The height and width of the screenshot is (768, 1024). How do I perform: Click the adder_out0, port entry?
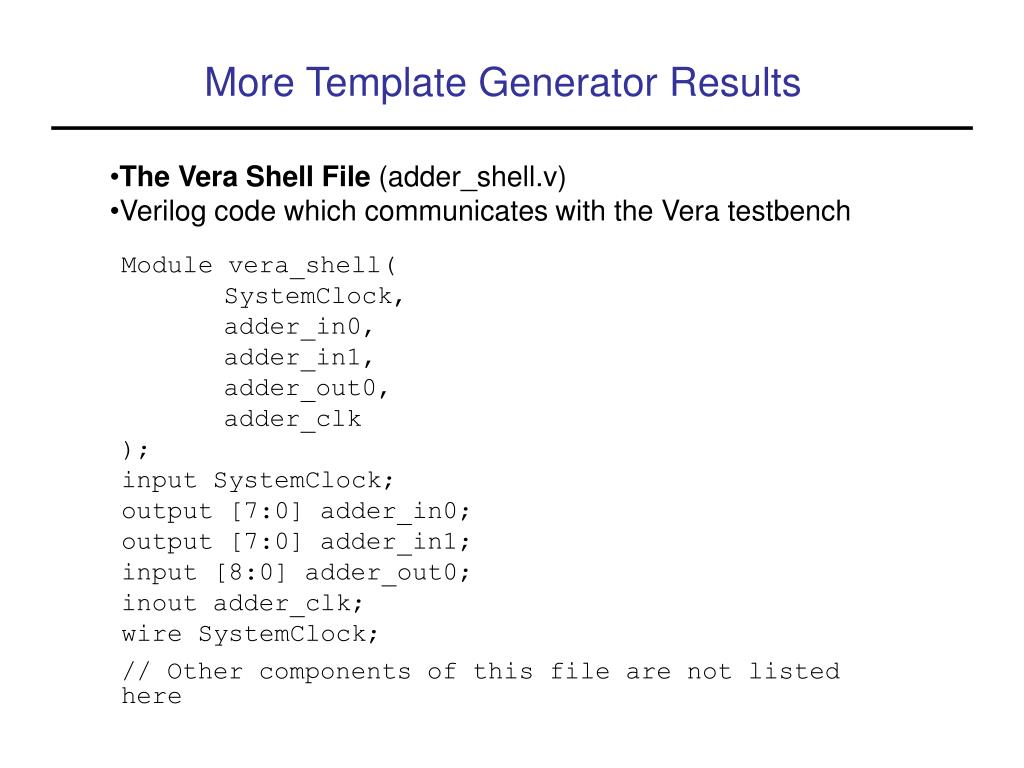[x=306, y=389]
